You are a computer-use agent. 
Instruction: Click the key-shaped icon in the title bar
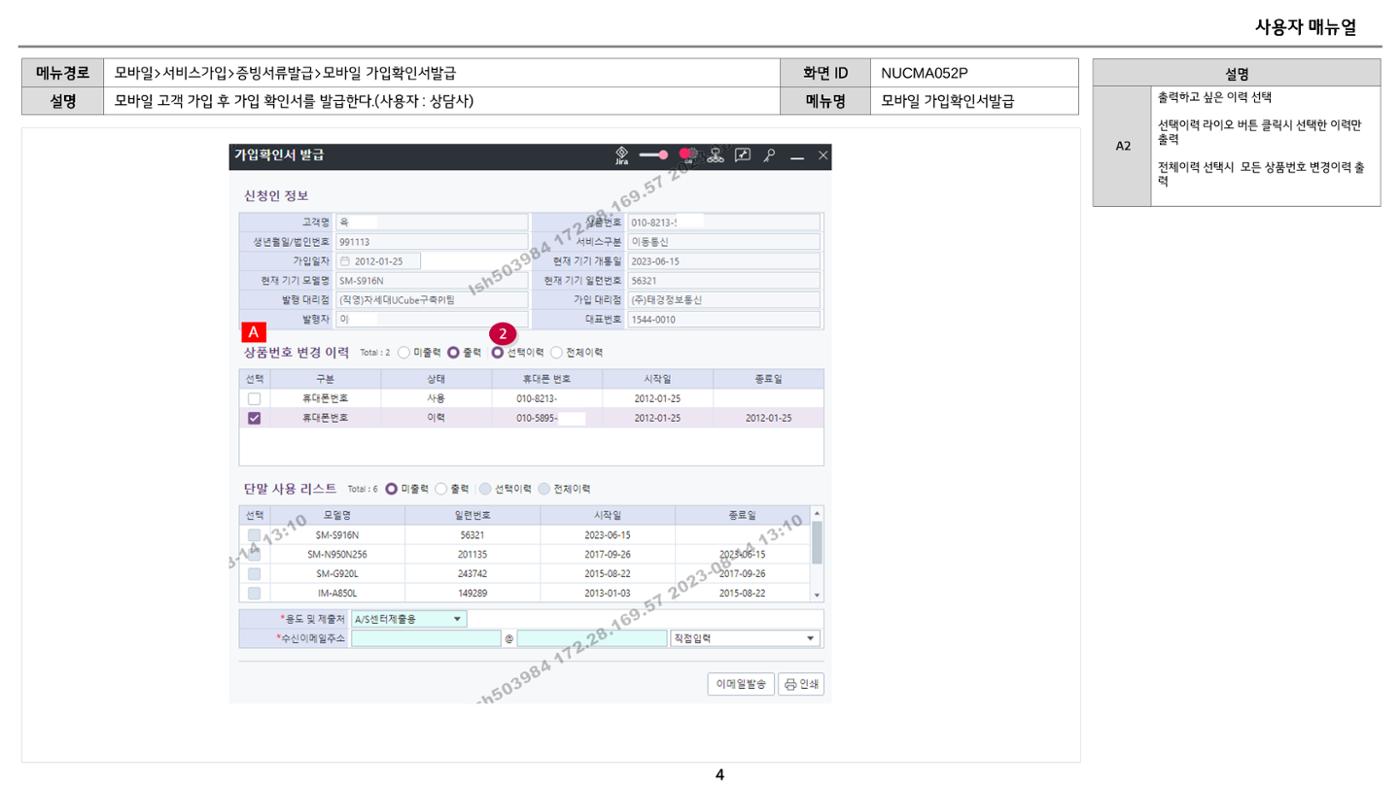(769, 156)
